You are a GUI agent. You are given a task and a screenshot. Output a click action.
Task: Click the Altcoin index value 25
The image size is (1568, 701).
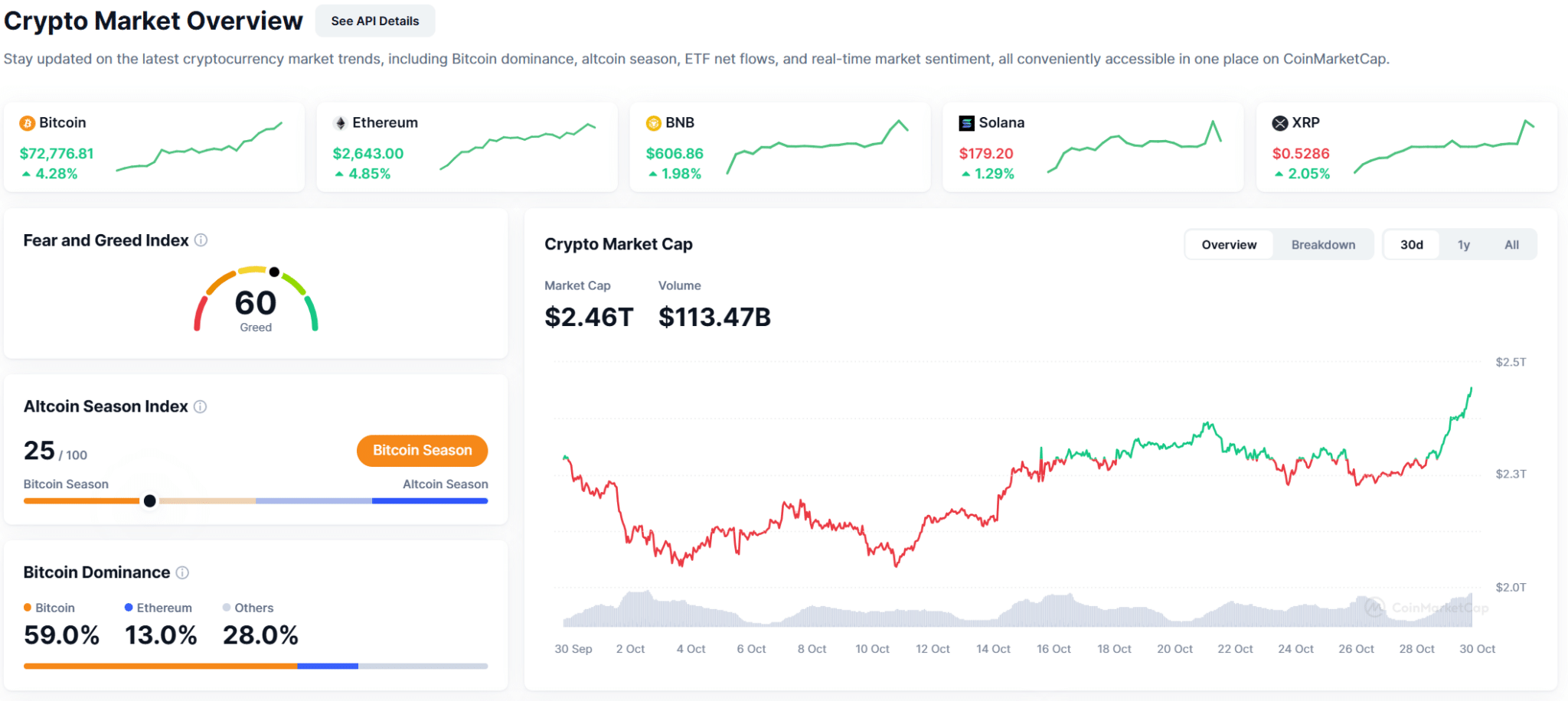(x=39, y=451)
